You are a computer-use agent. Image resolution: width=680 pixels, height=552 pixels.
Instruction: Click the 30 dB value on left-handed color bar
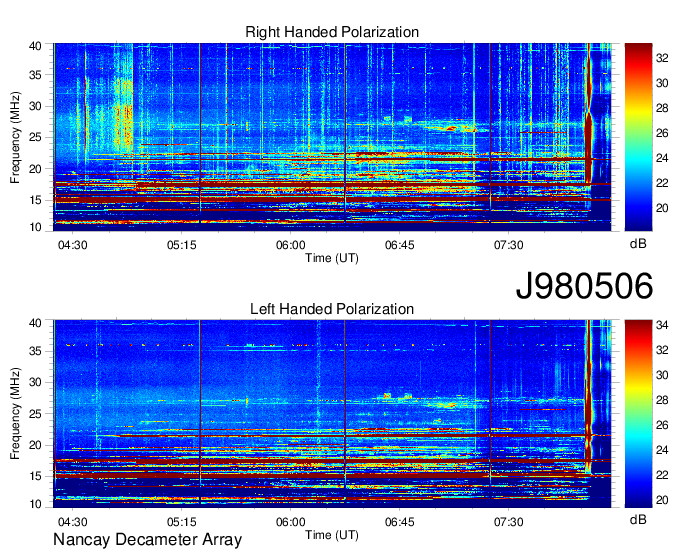(662, 375)
